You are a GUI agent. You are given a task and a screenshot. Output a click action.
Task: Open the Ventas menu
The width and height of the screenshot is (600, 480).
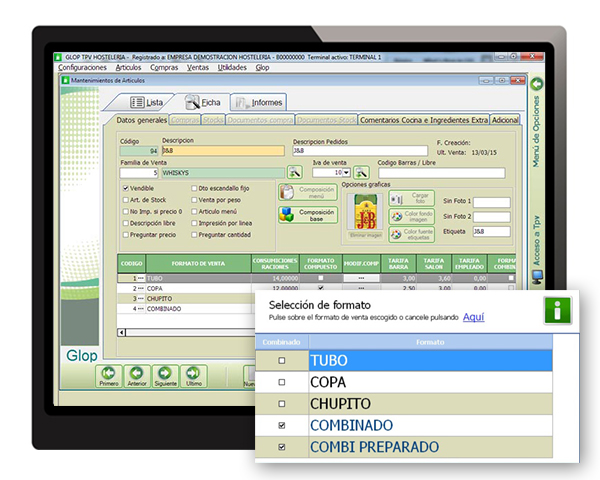(x=198, y=67)
